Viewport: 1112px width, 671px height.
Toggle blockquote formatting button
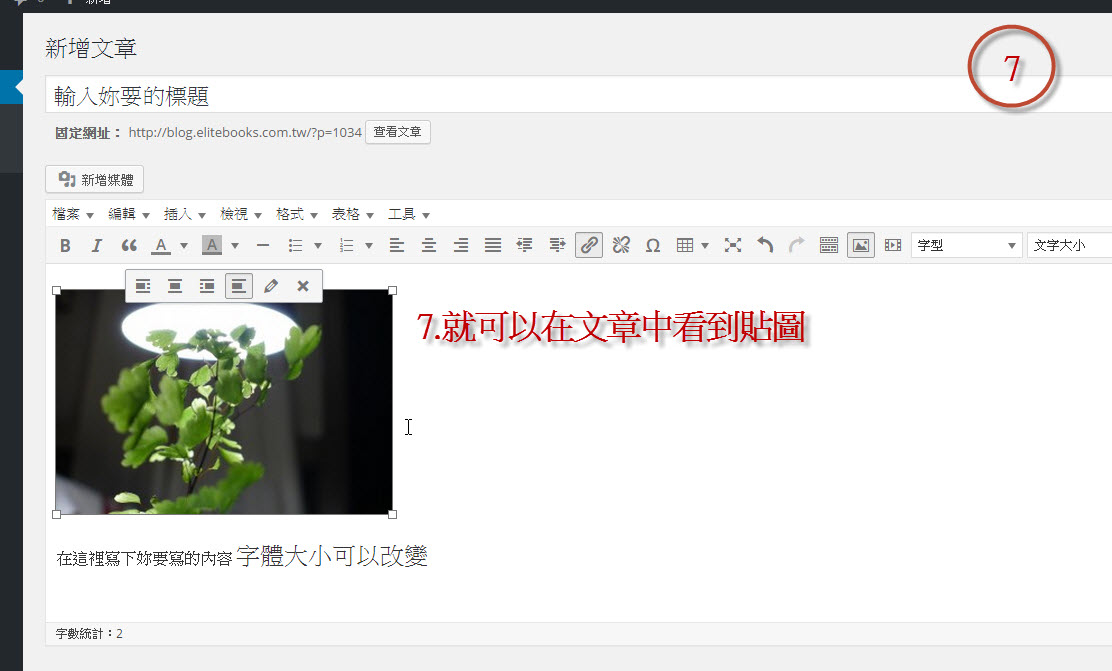(x=128, y=245)
